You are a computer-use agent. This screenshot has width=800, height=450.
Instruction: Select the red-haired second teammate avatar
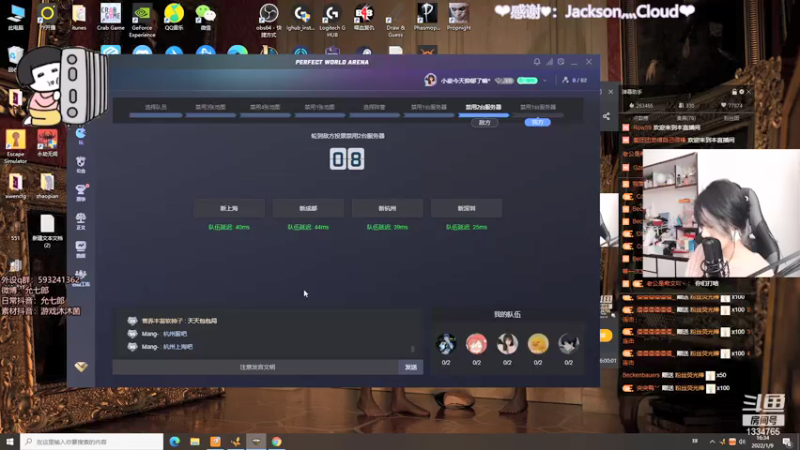tap(477, 344)
